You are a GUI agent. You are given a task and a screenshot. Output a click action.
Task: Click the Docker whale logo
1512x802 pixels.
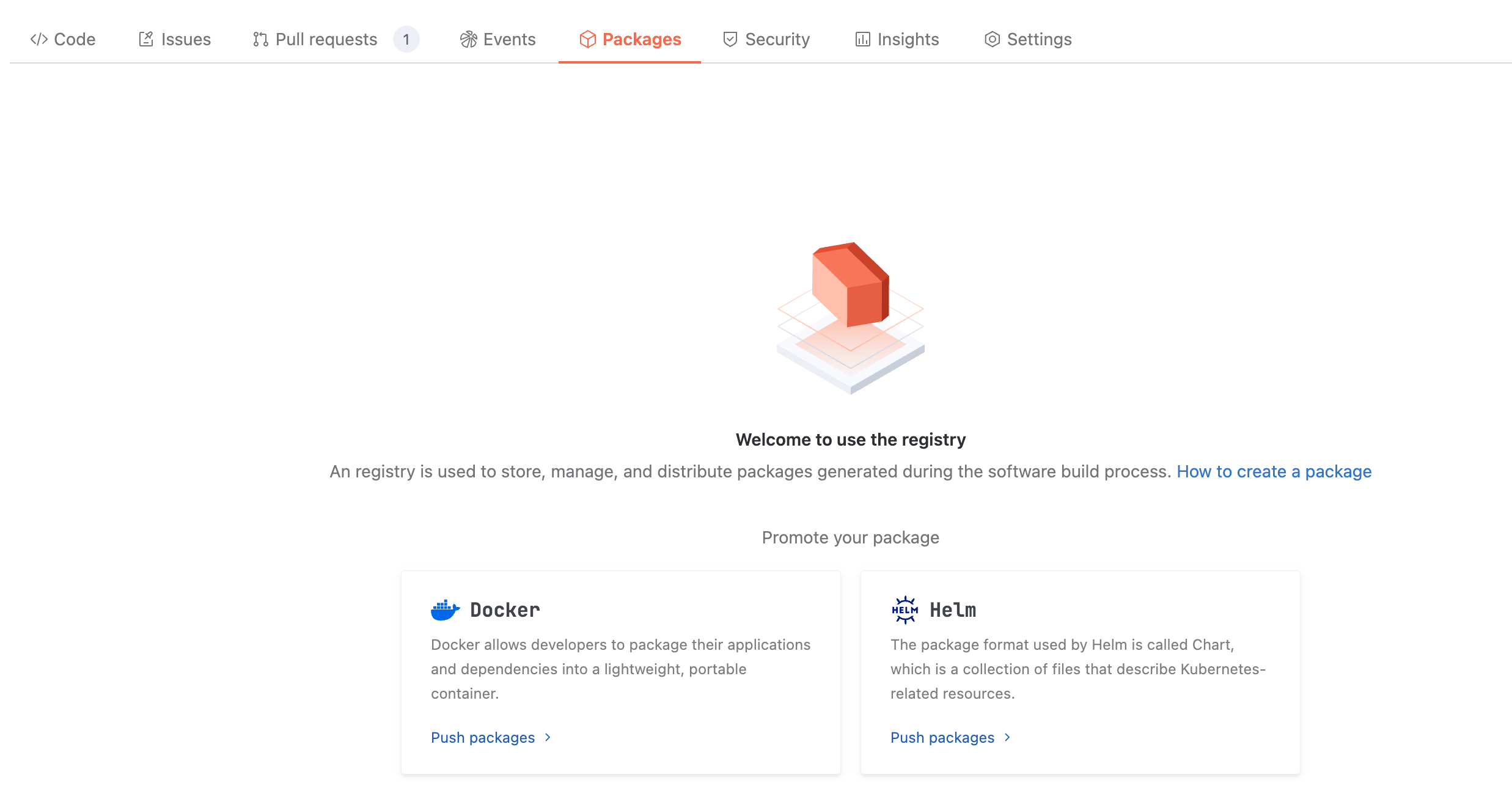coord(445,610)
